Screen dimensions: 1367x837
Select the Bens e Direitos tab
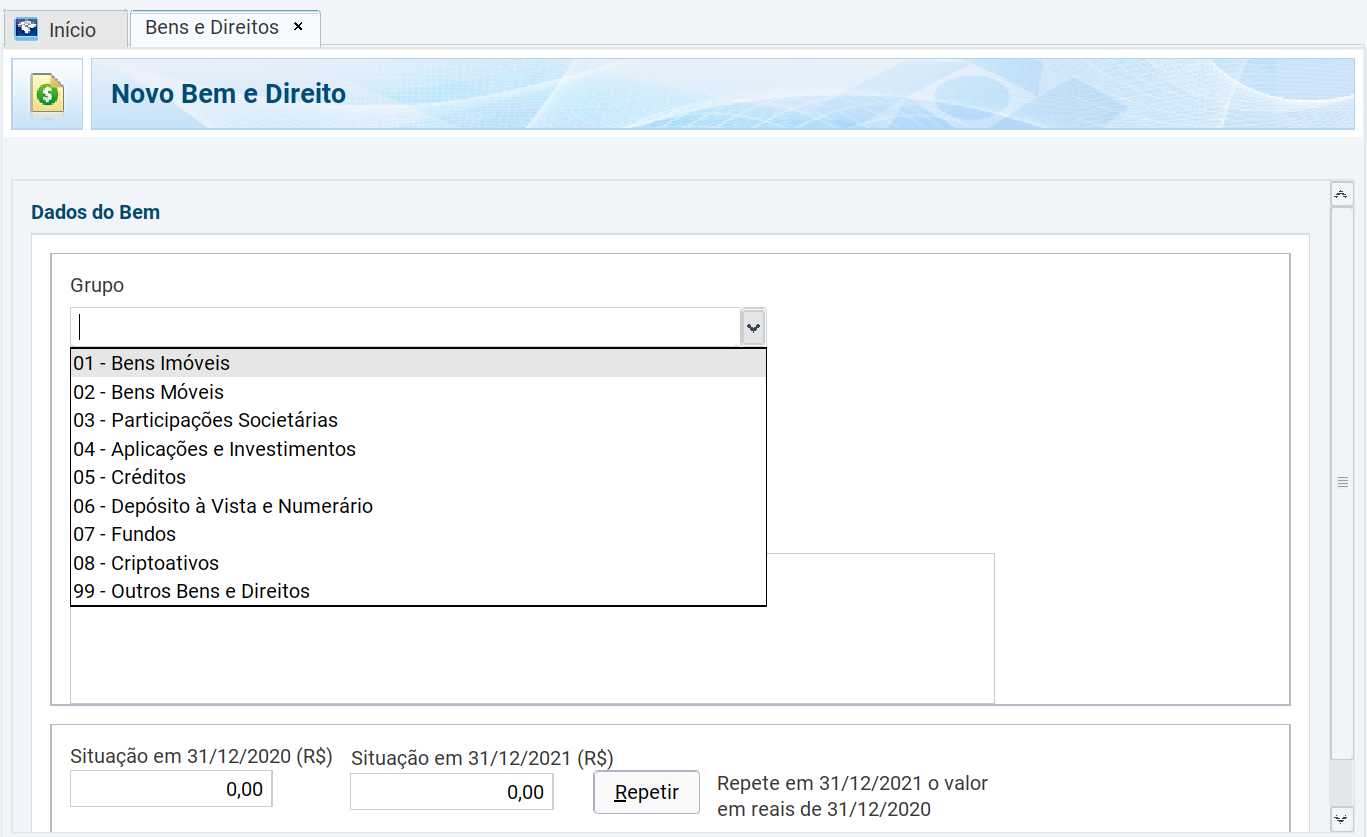click(x=212, y=28)
